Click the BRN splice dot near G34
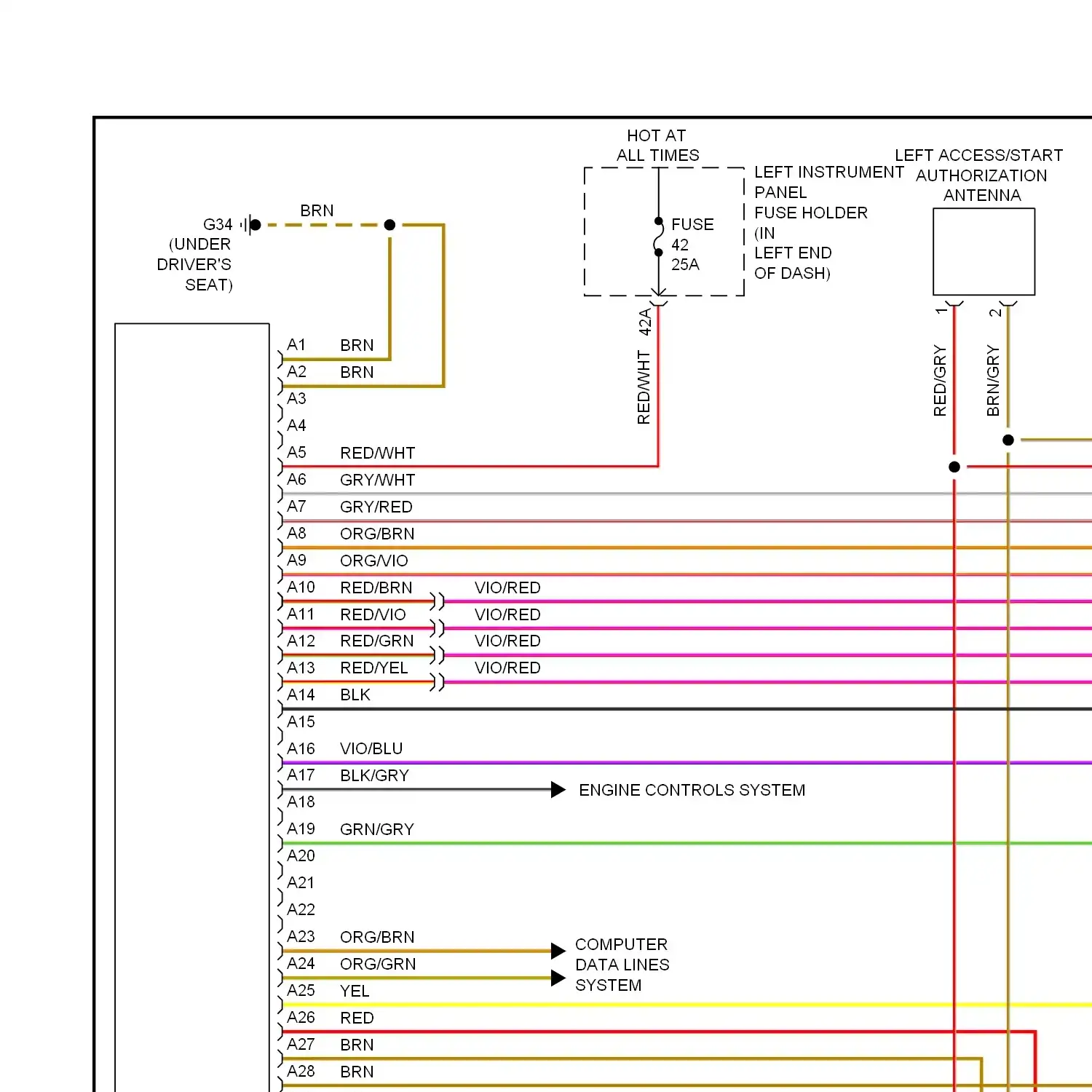The image size is (1092, 1092). point(389,225)
